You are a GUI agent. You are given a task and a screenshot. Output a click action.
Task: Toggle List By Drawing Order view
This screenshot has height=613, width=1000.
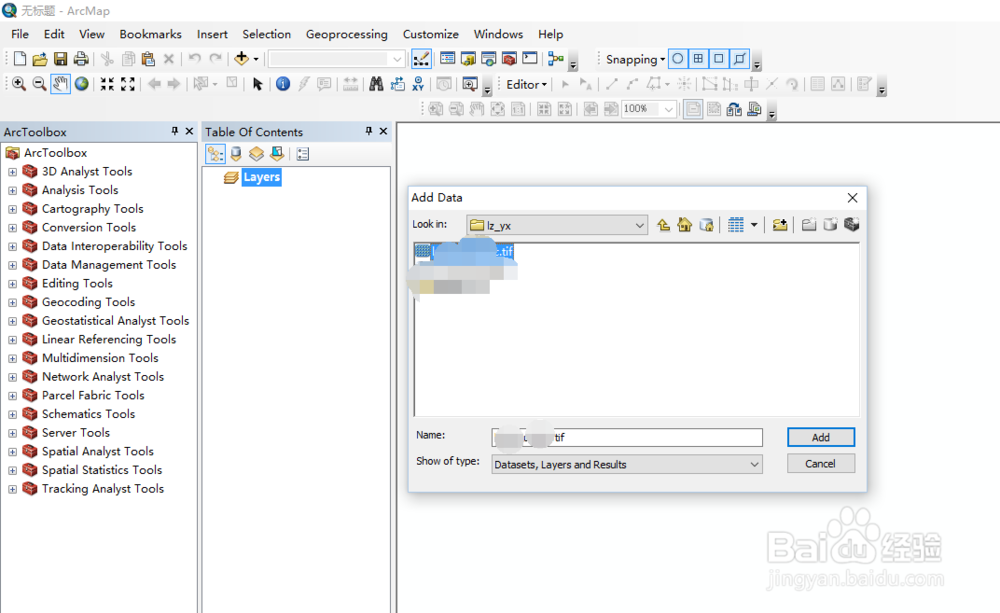[215, 154]
